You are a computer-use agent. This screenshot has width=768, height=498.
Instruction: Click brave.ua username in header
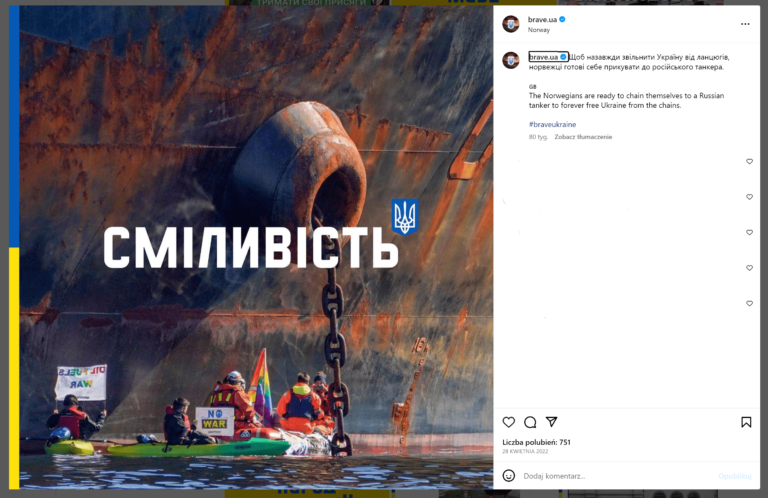[x=542, y=20]
